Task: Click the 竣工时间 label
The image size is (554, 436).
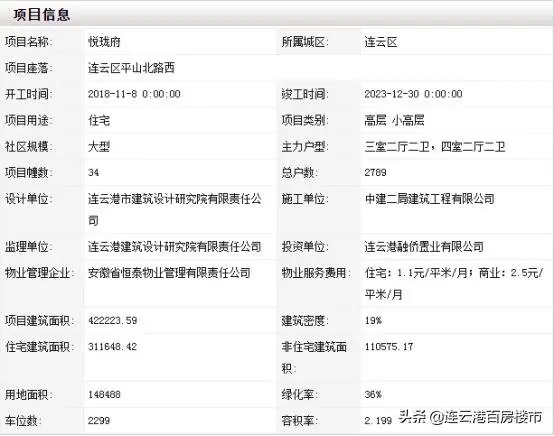Action: coord(305,94)
